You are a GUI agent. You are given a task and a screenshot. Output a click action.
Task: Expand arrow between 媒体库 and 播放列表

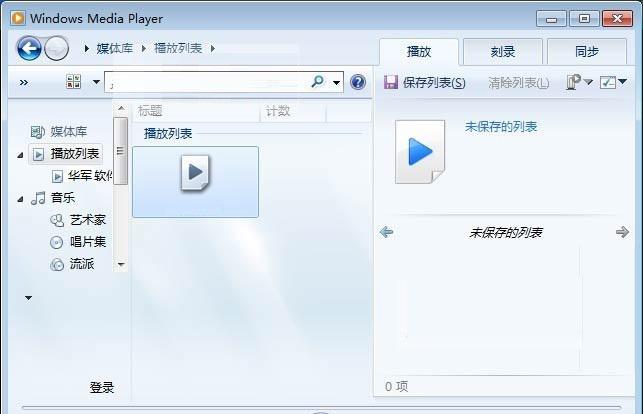click(144, 48)
